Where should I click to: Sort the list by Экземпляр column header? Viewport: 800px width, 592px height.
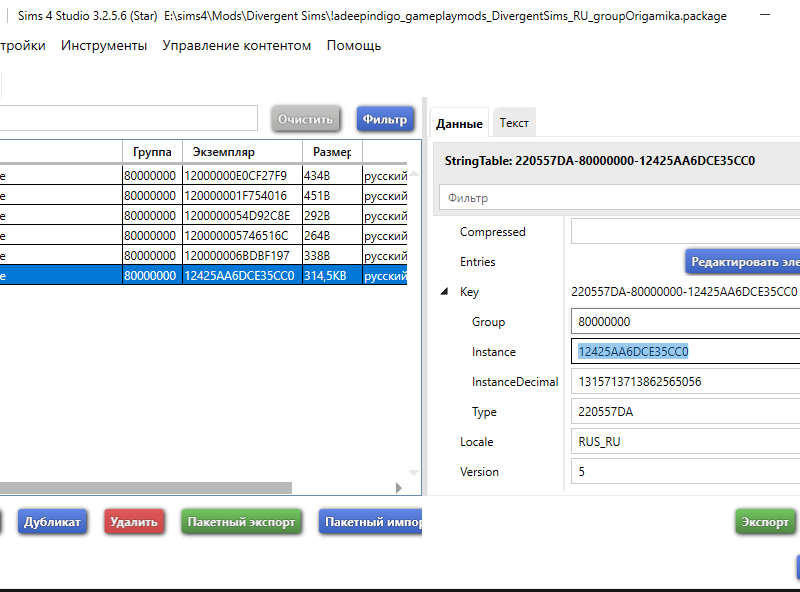[x=243, y=152]
